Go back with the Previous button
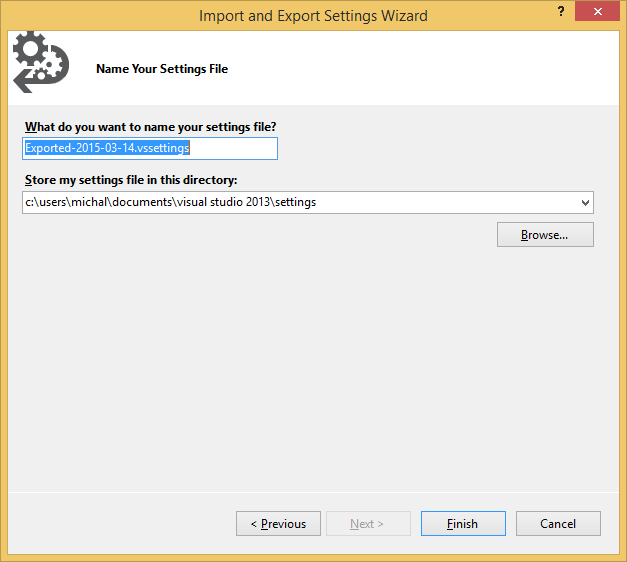This screenshot has height=562, width=627. [x=278, y=524]
